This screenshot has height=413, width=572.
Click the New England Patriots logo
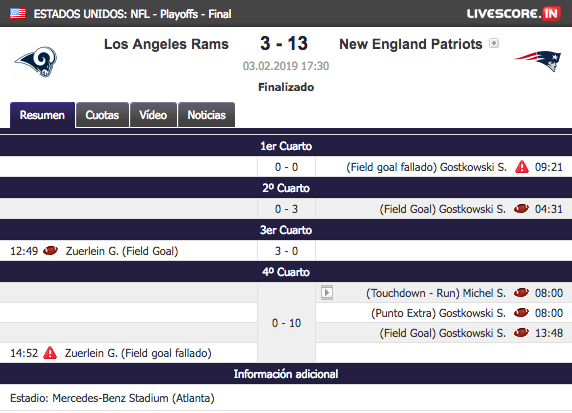tap(538, 61)
